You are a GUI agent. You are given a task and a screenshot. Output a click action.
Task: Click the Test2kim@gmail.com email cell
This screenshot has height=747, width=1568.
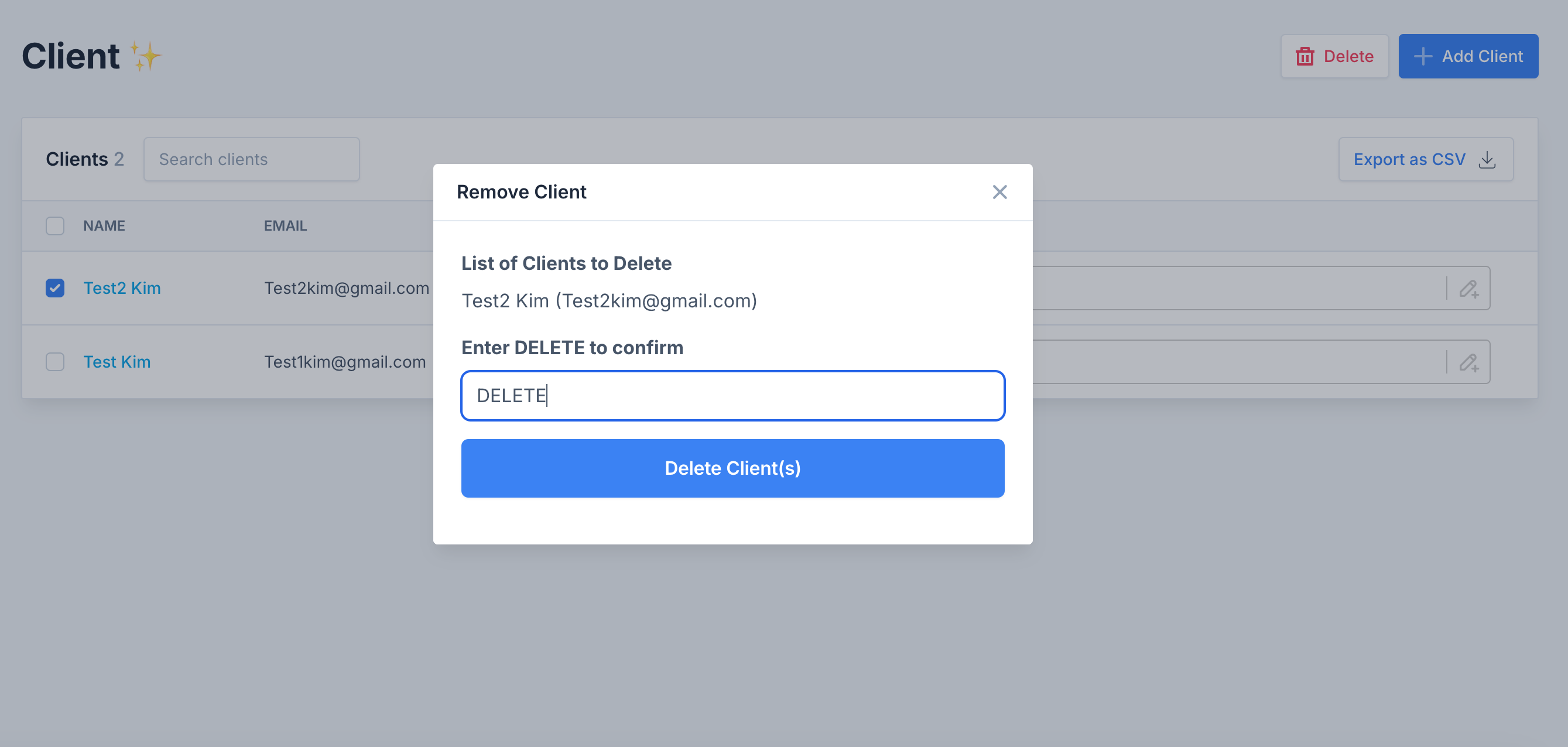click(347, 288)
